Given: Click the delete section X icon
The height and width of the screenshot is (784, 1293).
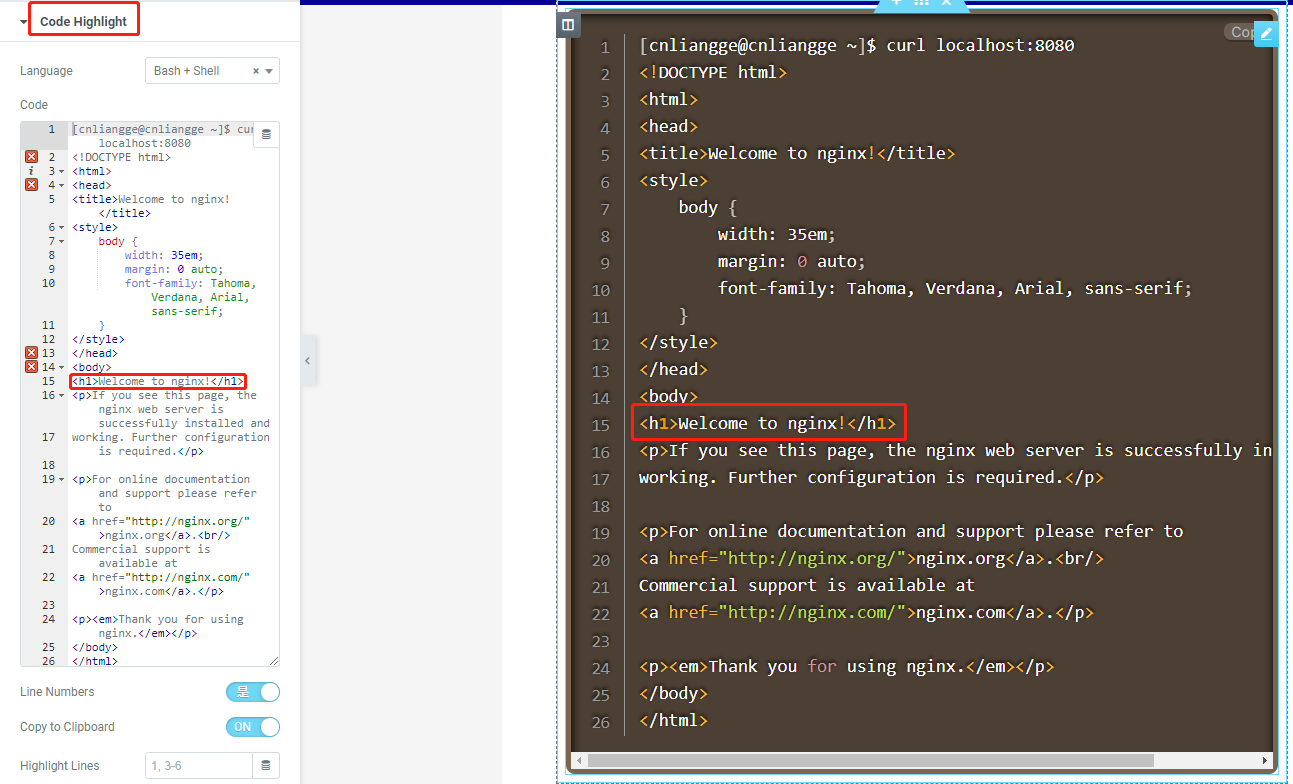Looking at the screenshot, I should [946, 3].
